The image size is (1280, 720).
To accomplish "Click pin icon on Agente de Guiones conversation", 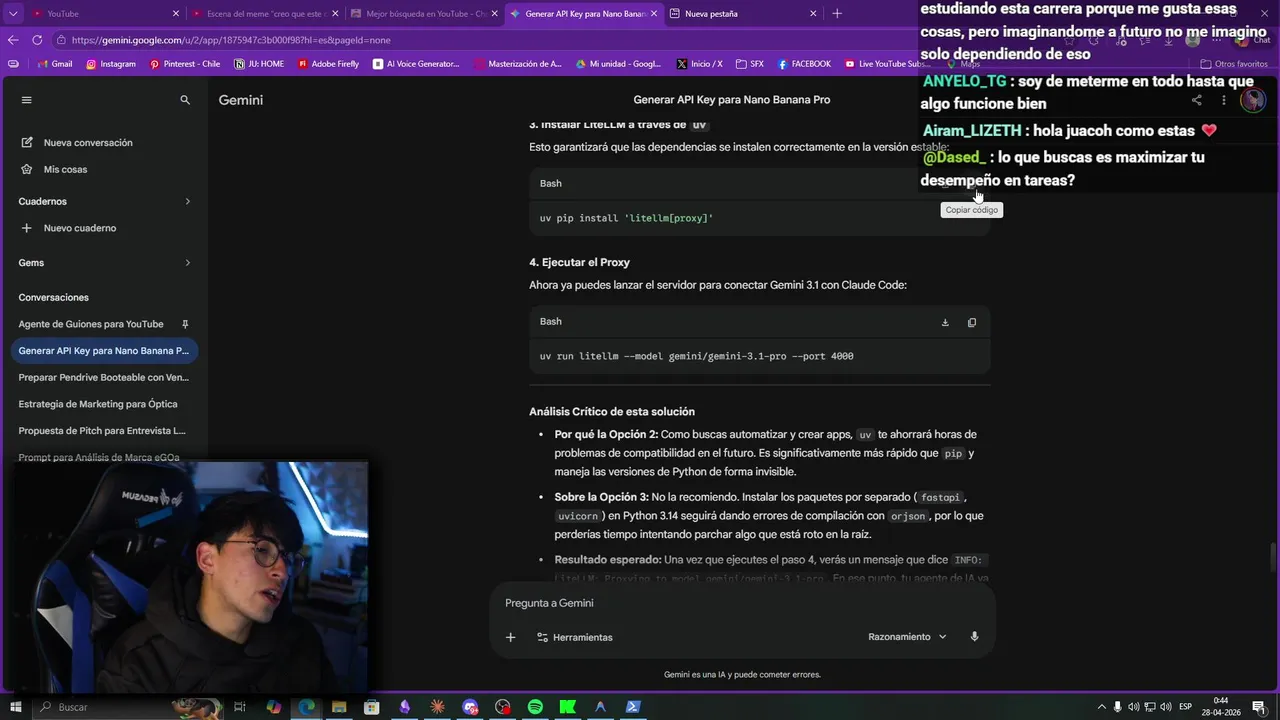I will 185,324.
